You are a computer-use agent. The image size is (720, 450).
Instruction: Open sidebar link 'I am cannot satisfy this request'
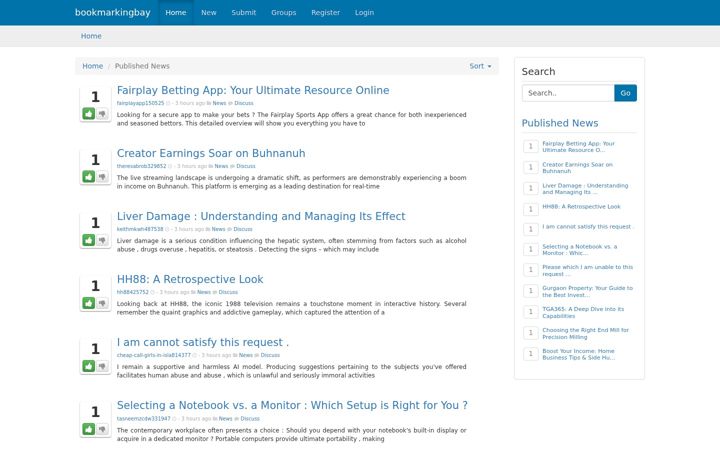tap(587, 227)
